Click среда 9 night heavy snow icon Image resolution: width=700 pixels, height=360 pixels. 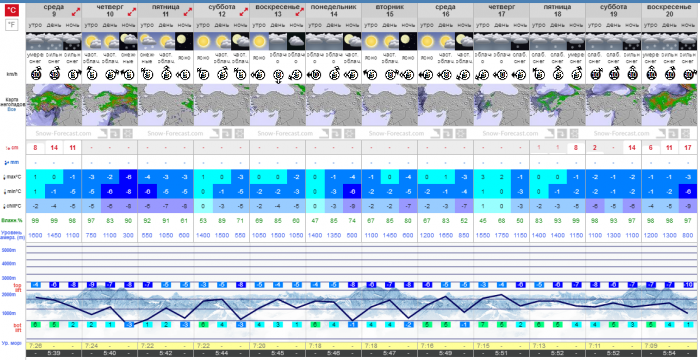point(72,41)
